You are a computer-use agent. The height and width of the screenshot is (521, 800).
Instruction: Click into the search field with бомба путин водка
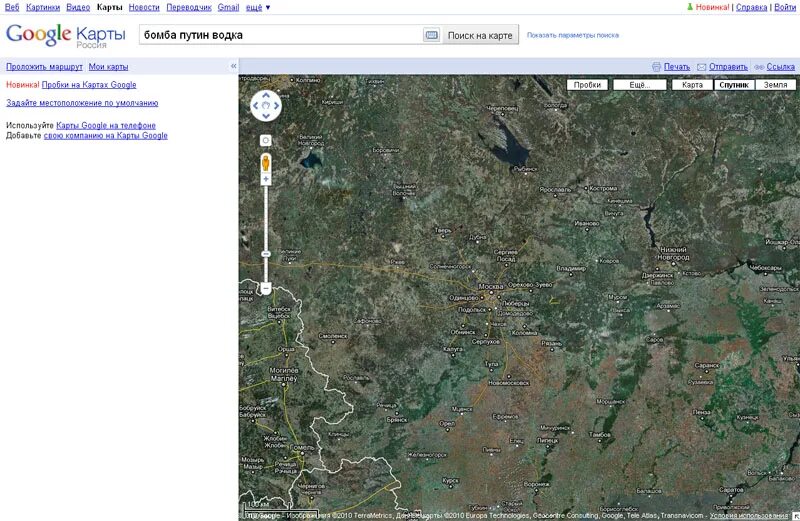click(x=281, y=35)
